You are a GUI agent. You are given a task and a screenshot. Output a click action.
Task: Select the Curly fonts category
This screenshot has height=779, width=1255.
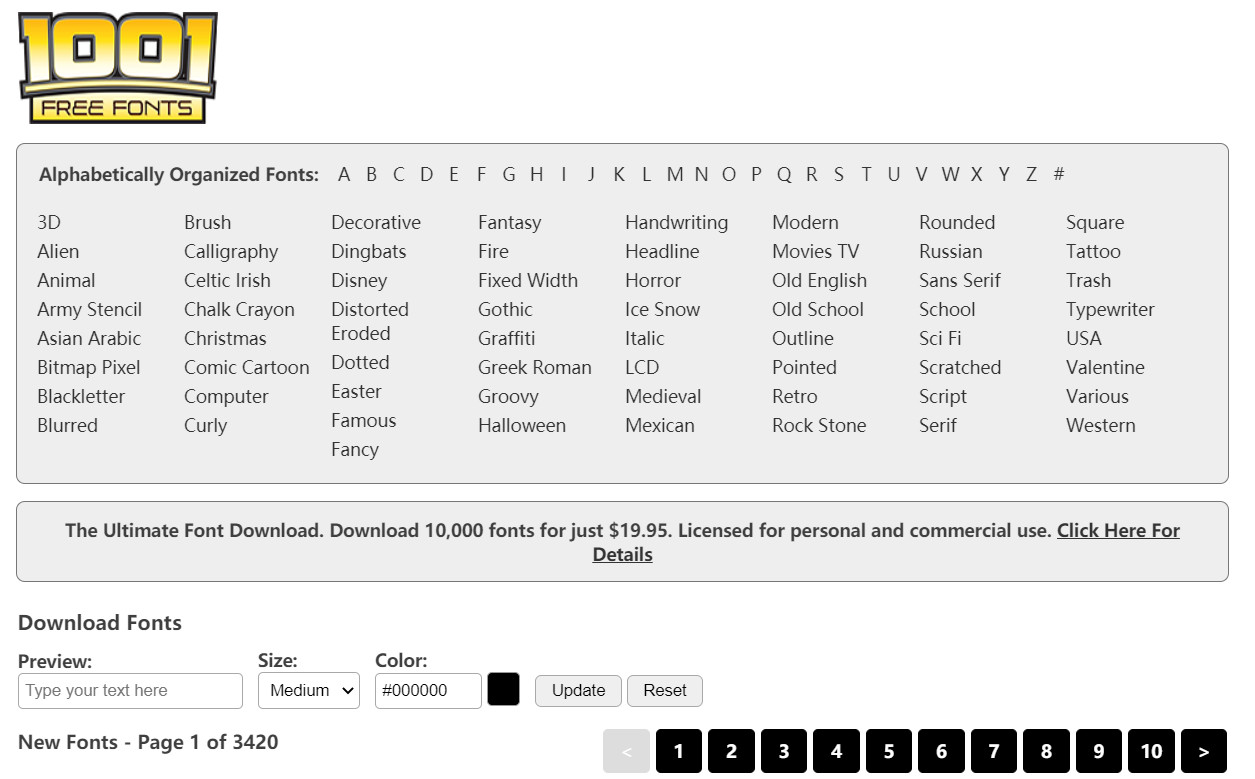point(206,425)
